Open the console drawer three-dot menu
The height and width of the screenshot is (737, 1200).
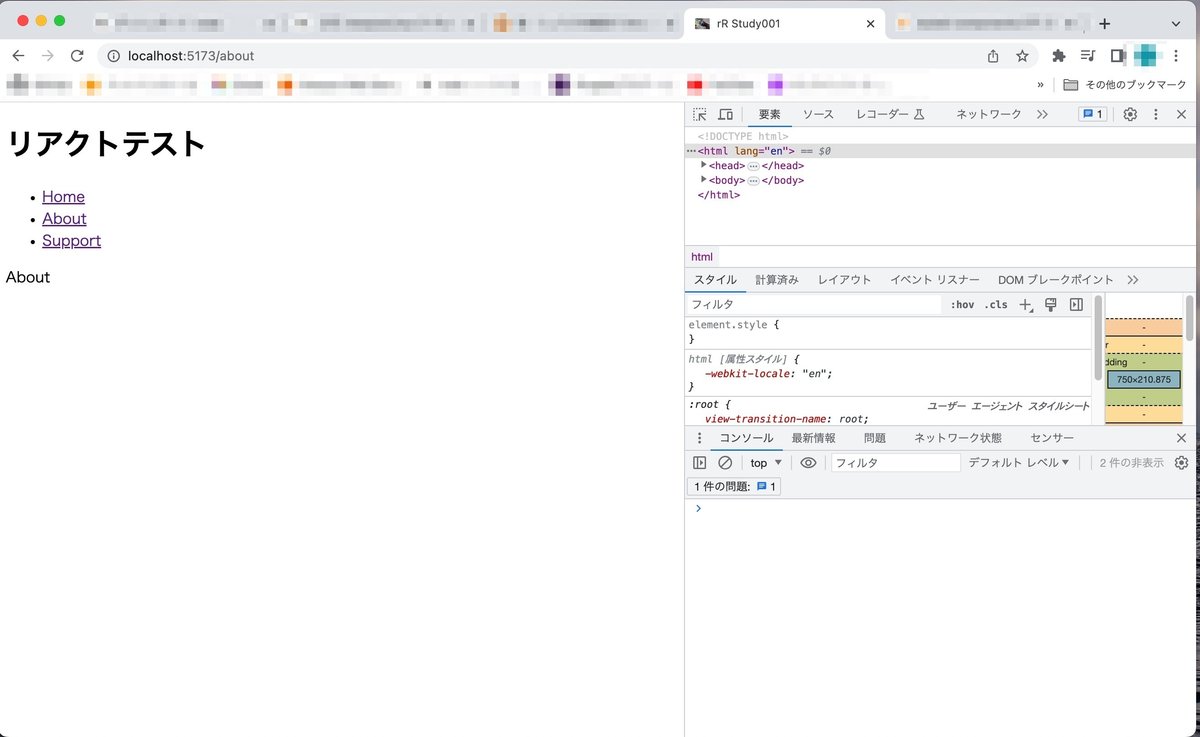pos(699,438)
